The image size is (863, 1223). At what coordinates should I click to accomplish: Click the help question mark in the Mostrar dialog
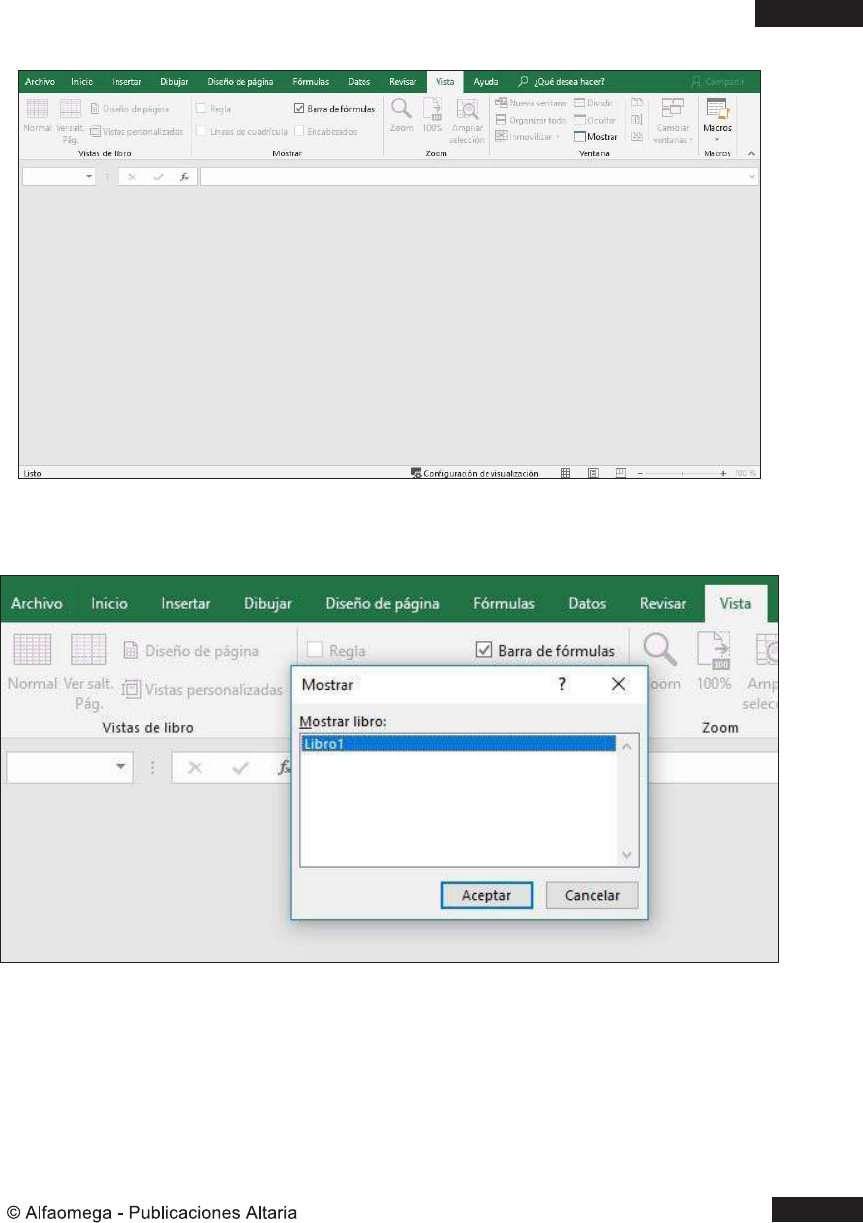(562, 684)
